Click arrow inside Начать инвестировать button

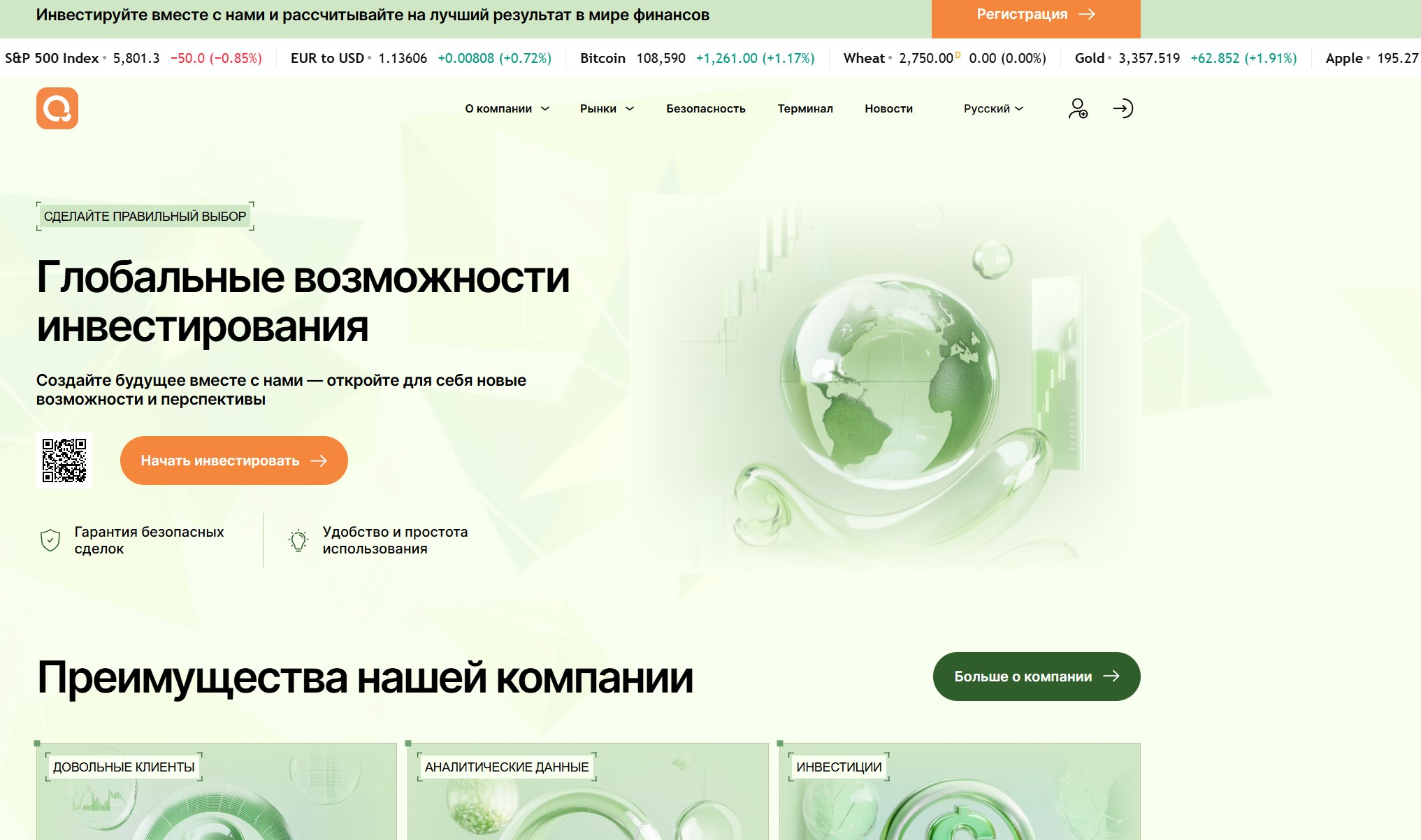pyautogui.click(x=319, y=461)
